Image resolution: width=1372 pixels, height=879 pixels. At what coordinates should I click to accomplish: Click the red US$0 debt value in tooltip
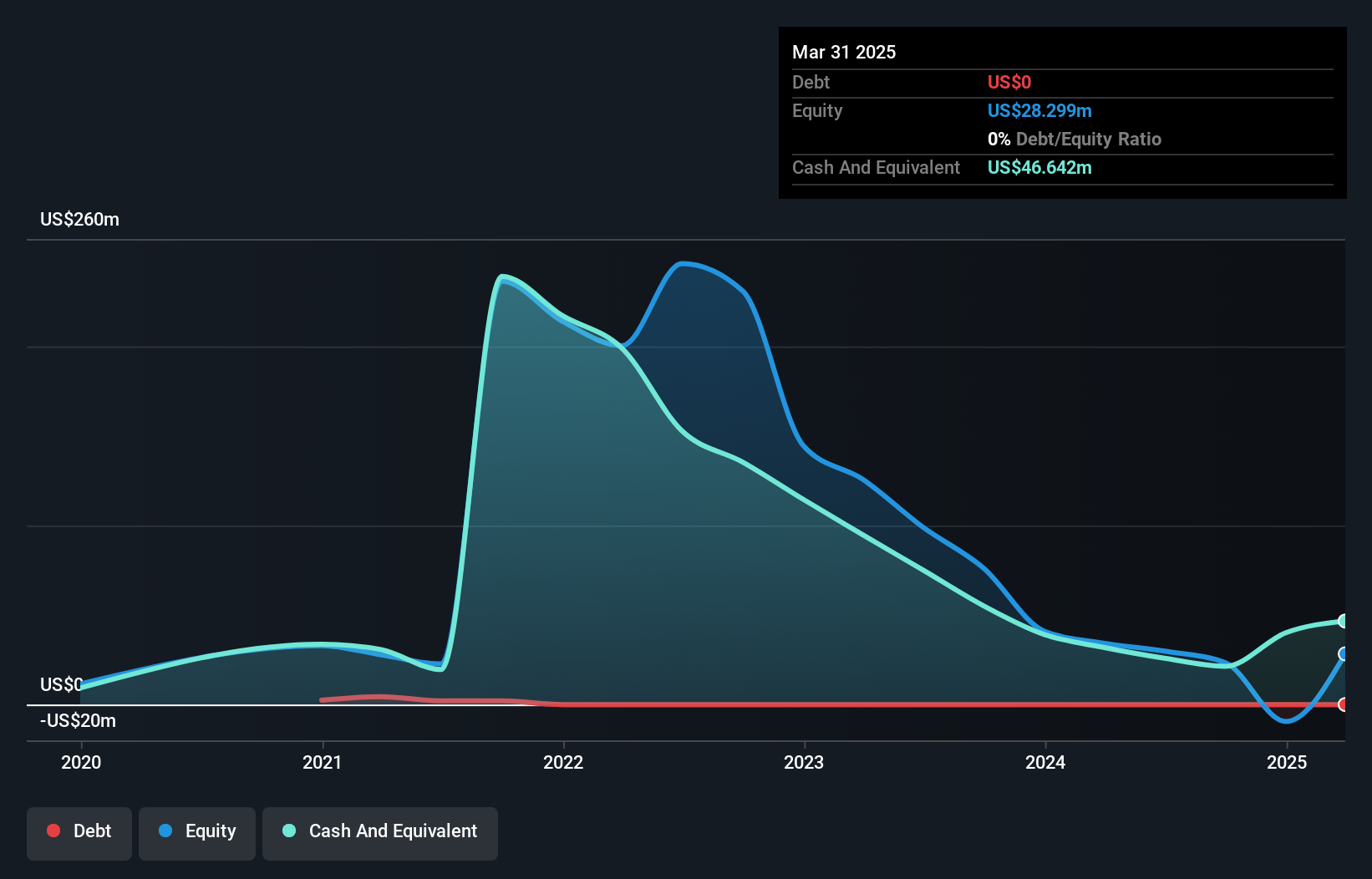pos(1009,82)
